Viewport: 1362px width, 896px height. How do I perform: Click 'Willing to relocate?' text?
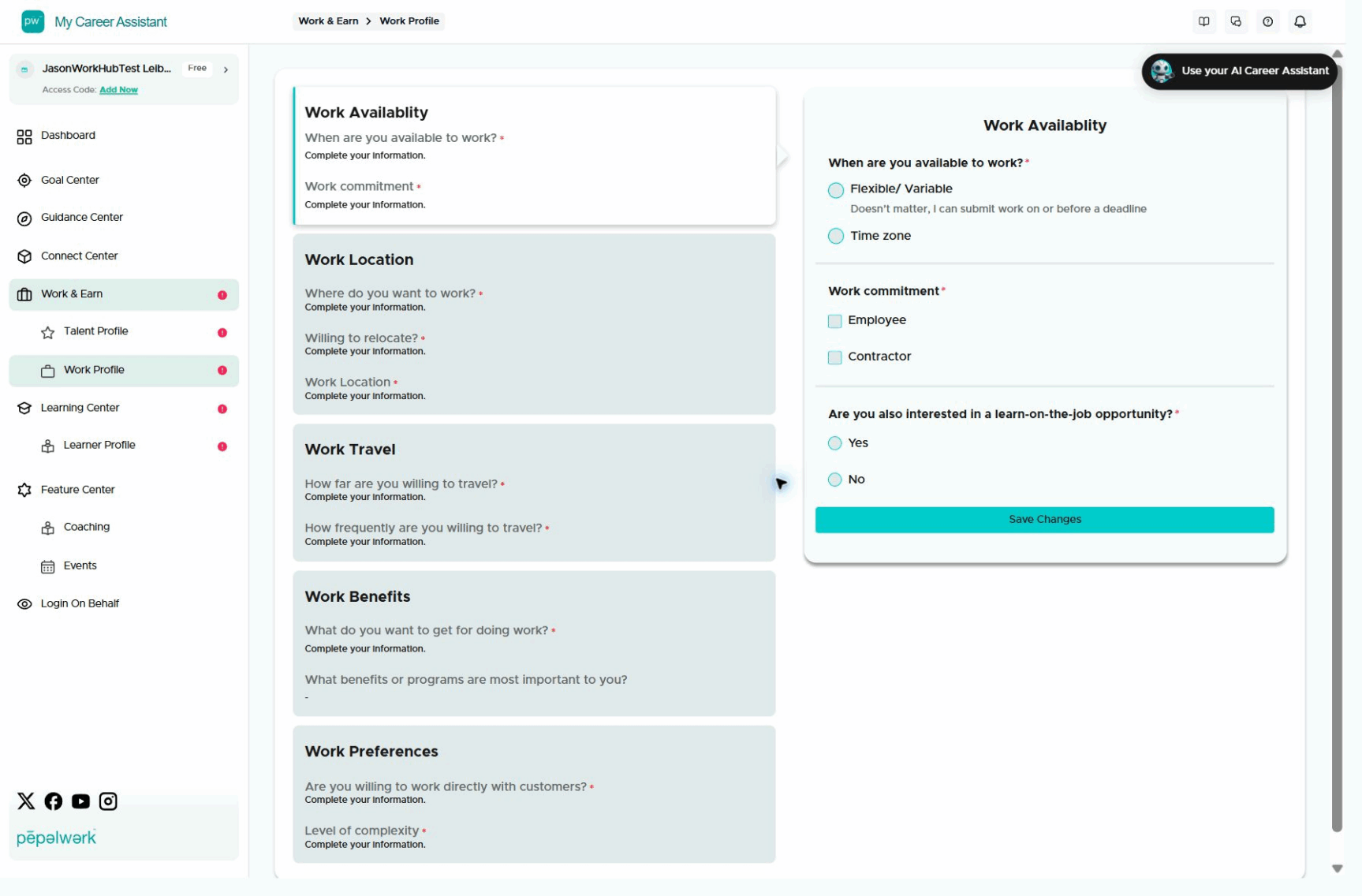361,338
